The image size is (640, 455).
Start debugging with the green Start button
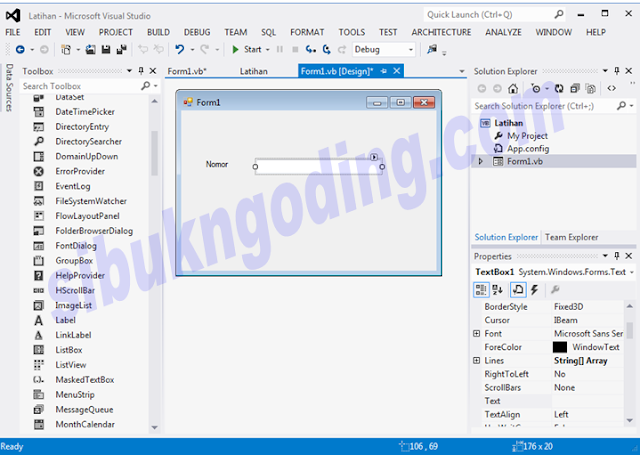[247, 49]
